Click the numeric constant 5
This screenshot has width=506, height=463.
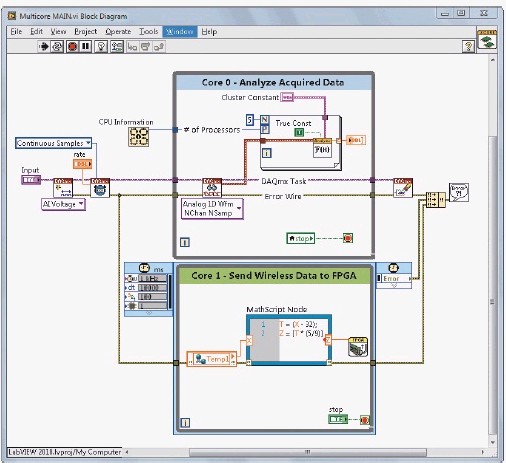pos(250,120)
